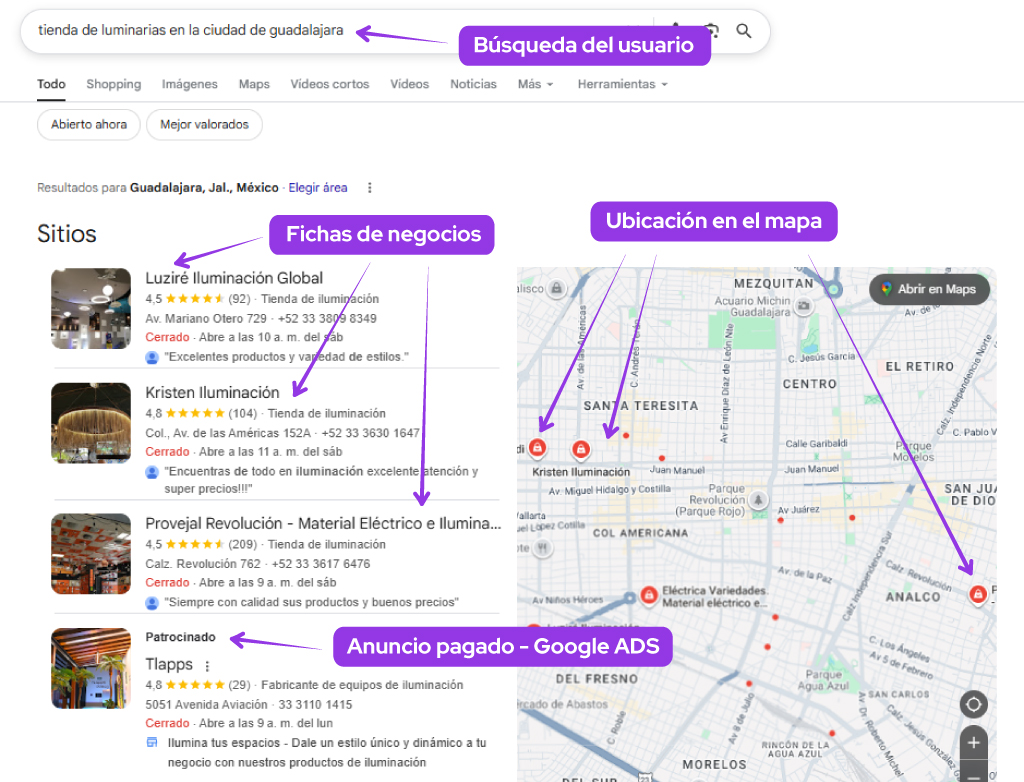Open the Tlapps three-dot options icon
The image size is (1024, 782).
(x=207, y=664)
